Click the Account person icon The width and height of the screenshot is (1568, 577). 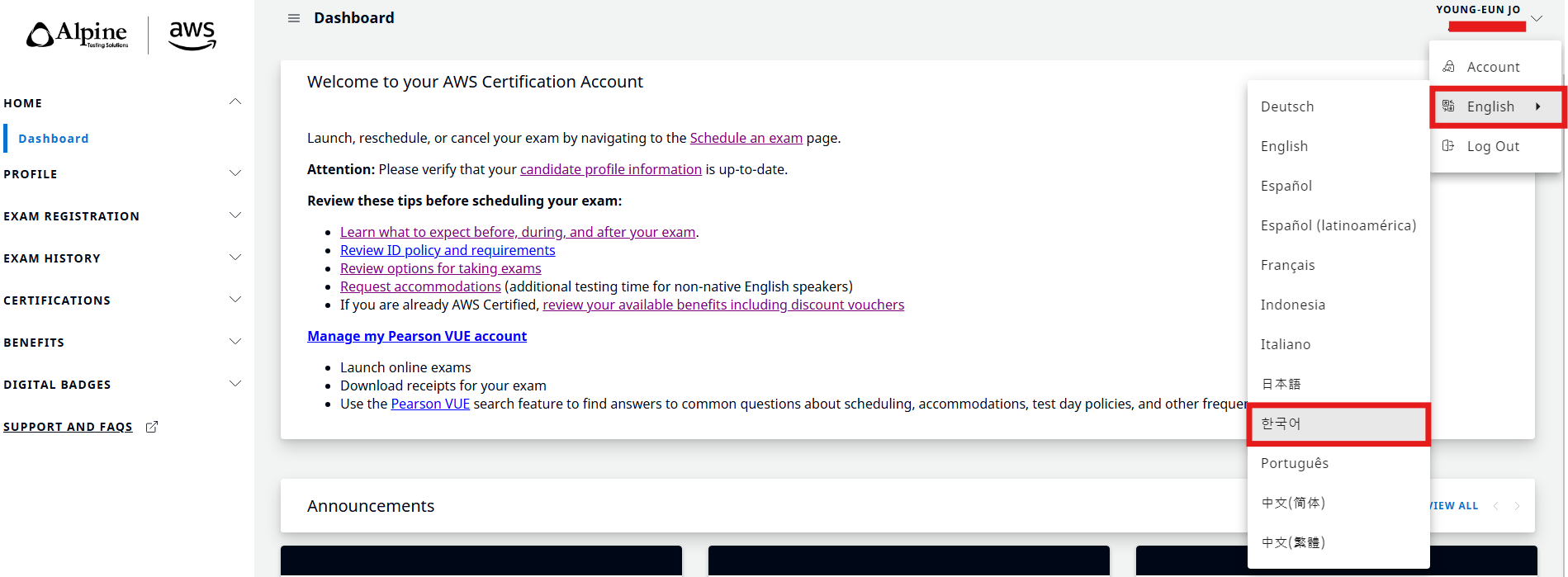coord(1448,67)
